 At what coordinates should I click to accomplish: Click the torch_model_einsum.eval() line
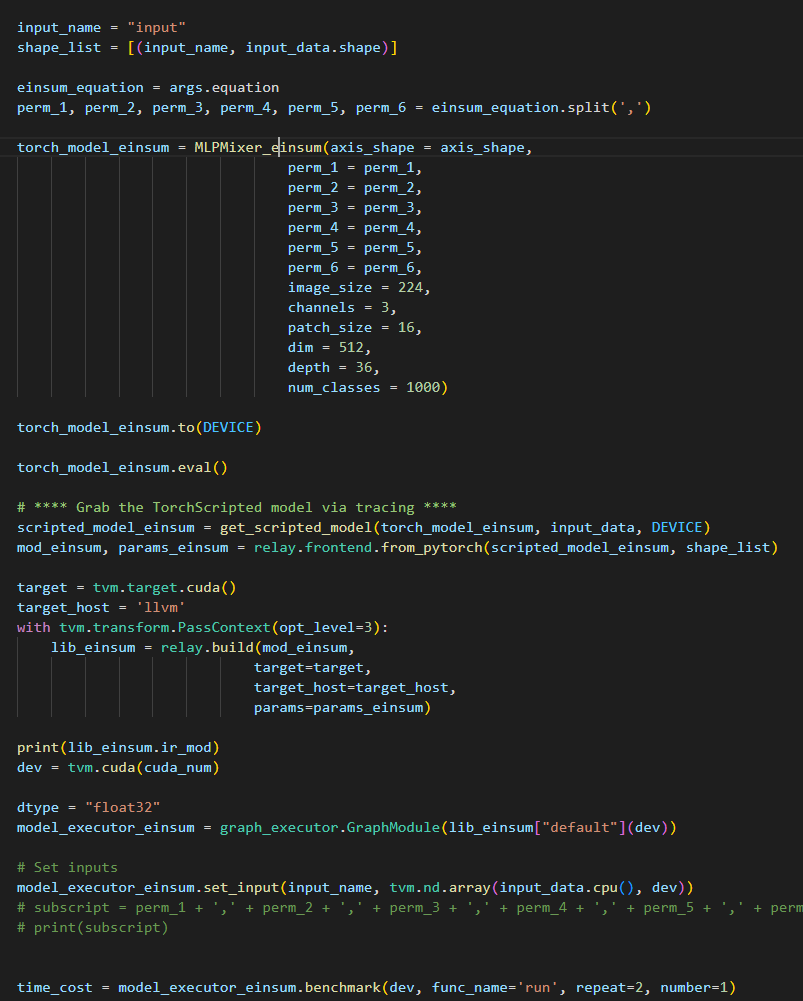click(123, 467)
